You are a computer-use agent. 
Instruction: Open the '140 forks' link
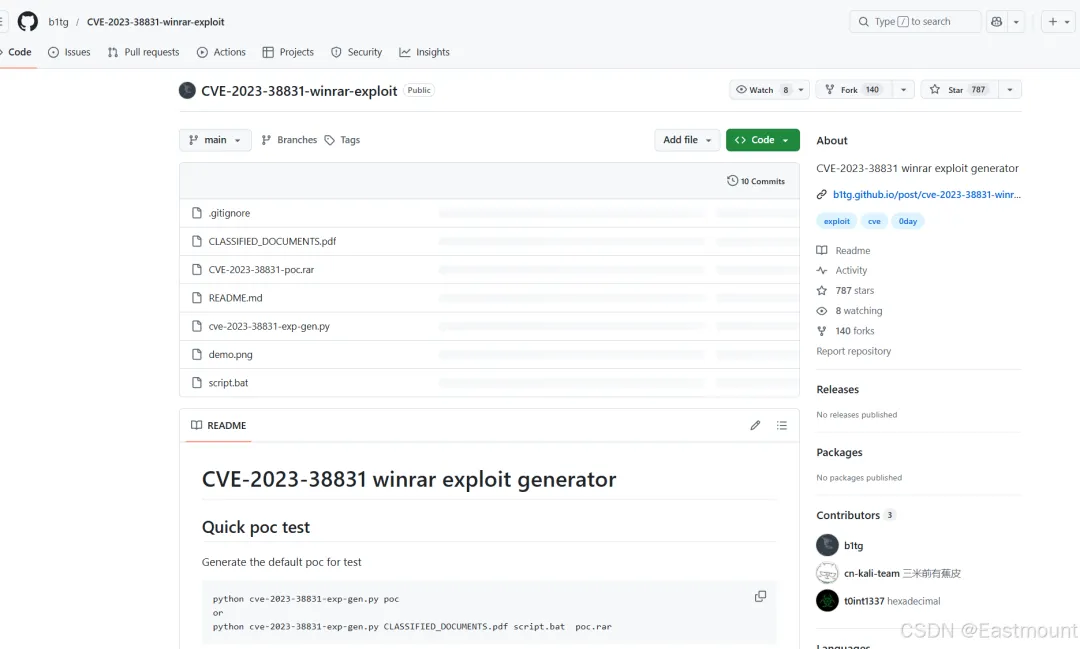point(855,331)
